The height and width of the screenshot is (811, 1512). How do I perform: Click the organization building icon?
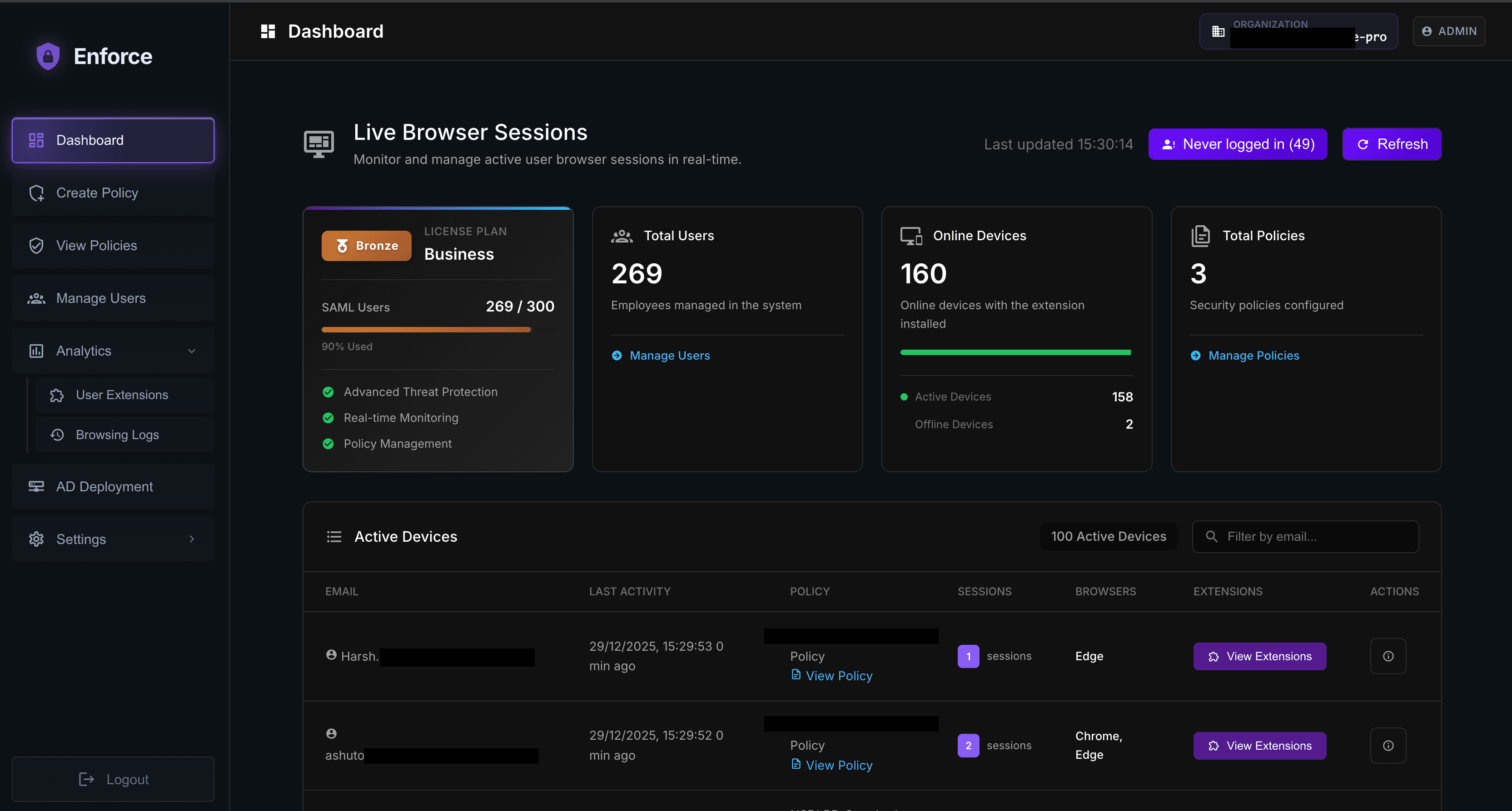tap(1219, 32)
